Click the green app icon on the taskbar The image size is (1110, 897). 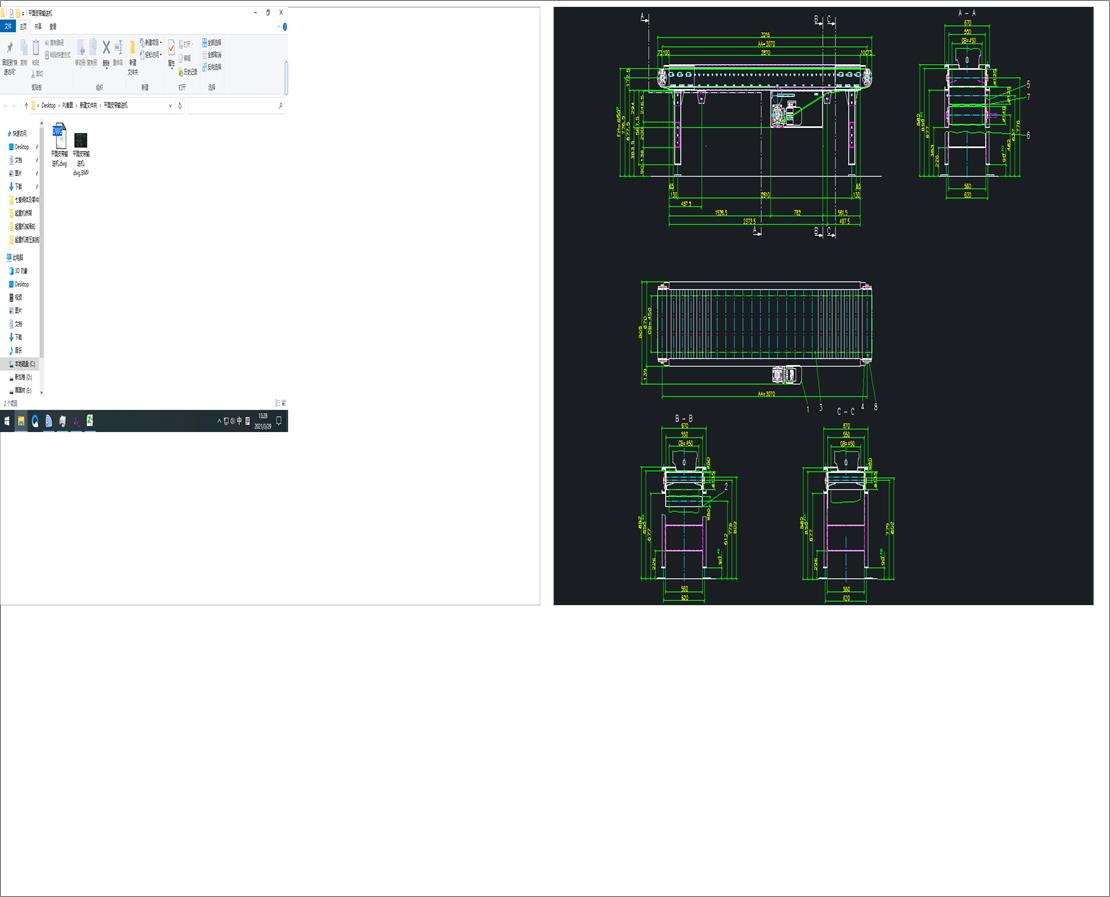[90, 421]
